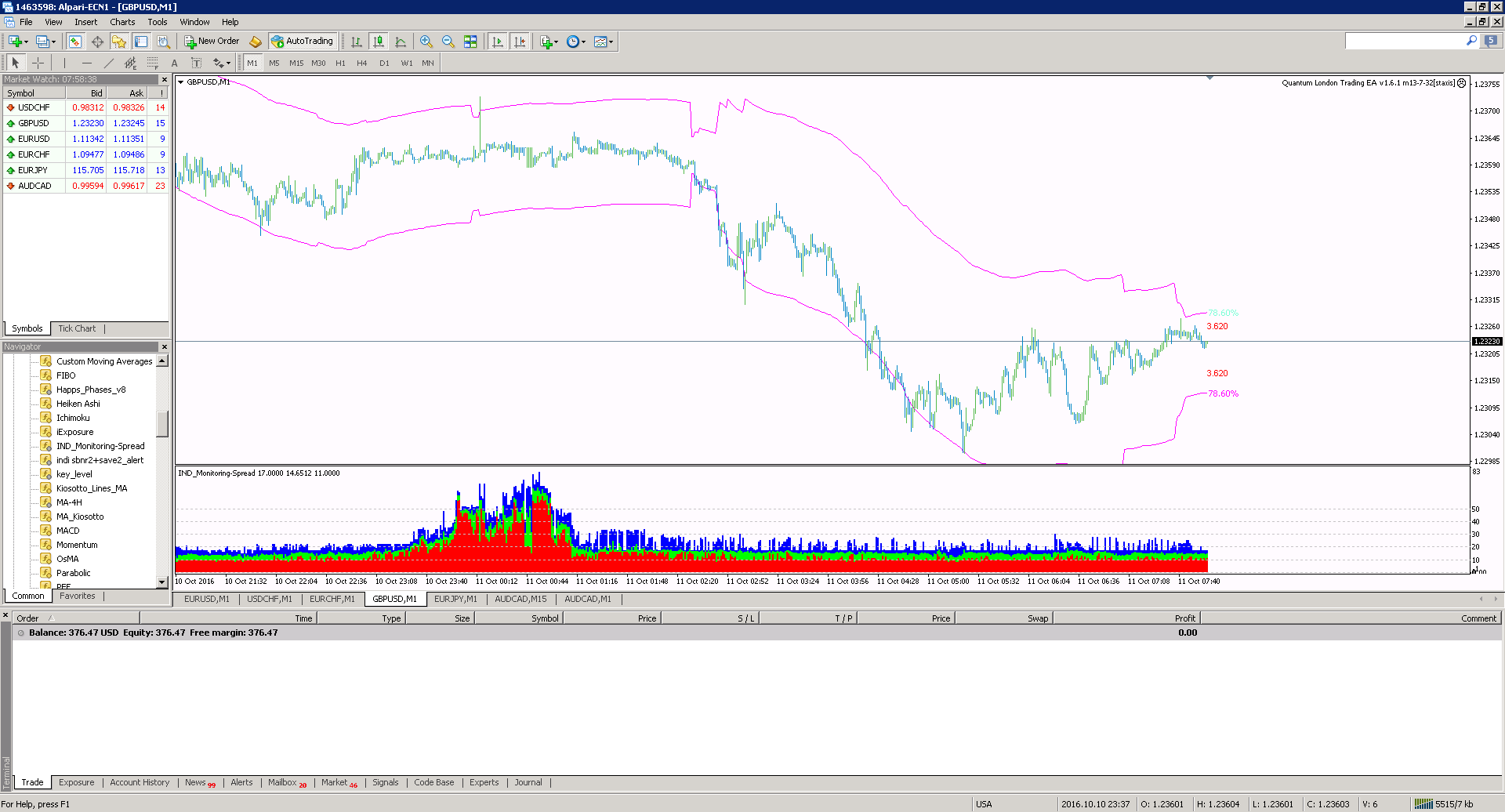Click the New Order button
The image size is (1505, 812).
(212, 42)
